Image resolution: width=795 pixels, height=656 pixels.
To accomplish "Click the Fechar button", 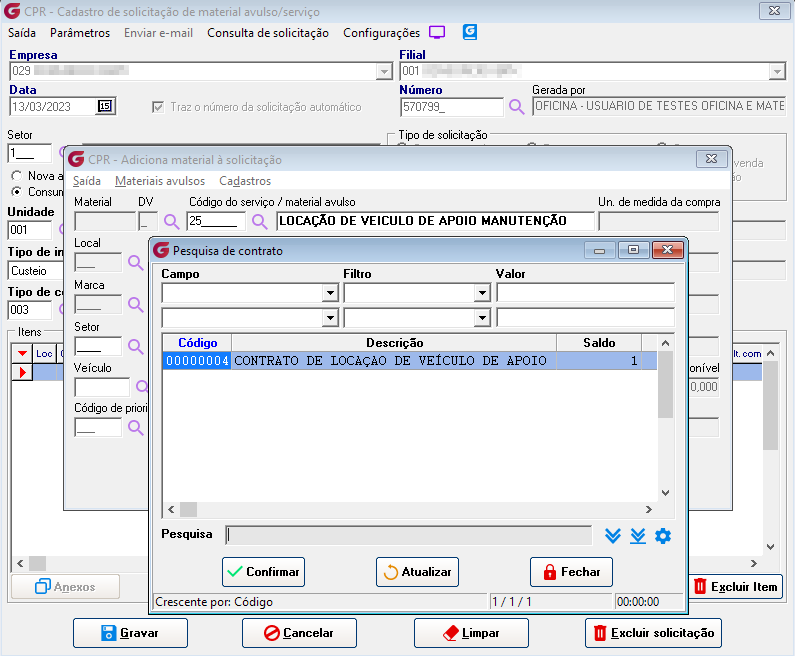I will point(571,572).
